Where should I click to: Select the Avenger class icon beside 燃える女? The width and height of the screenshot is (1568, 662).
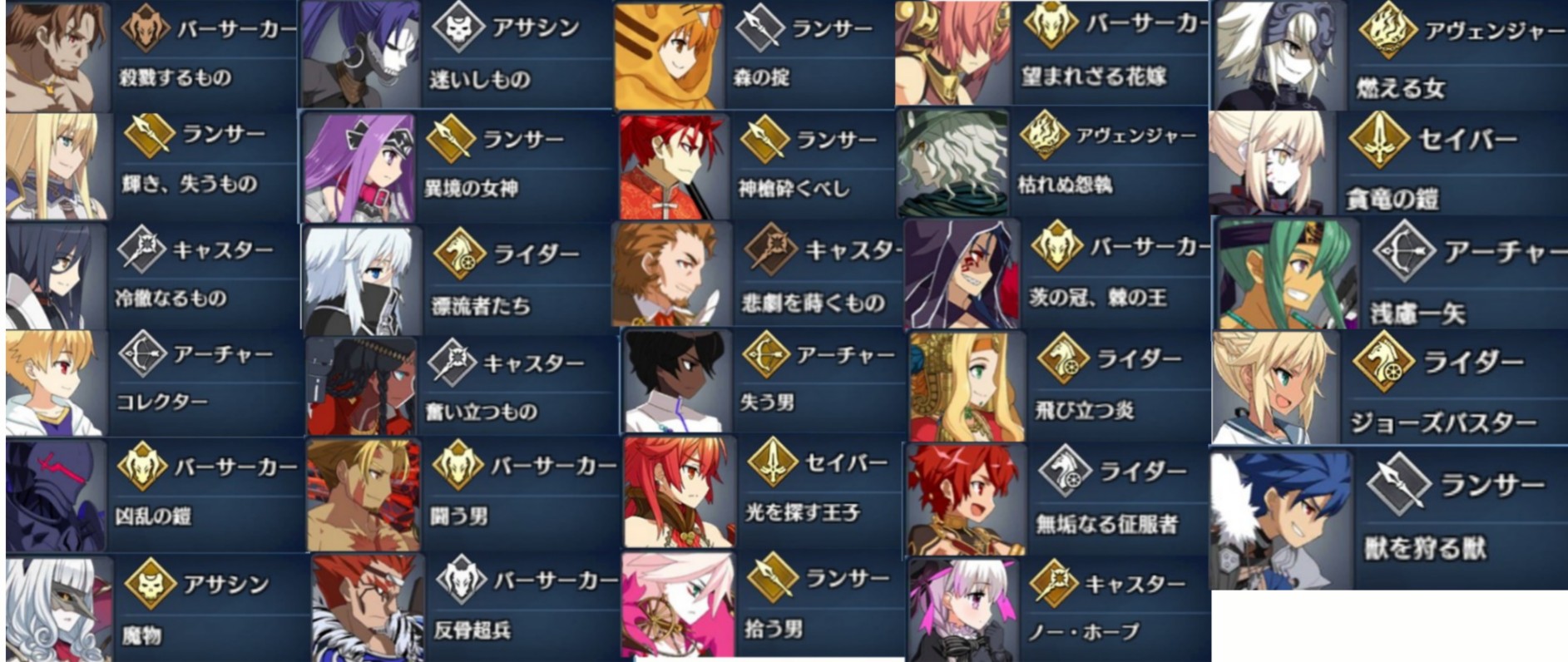click(1387, 31)
